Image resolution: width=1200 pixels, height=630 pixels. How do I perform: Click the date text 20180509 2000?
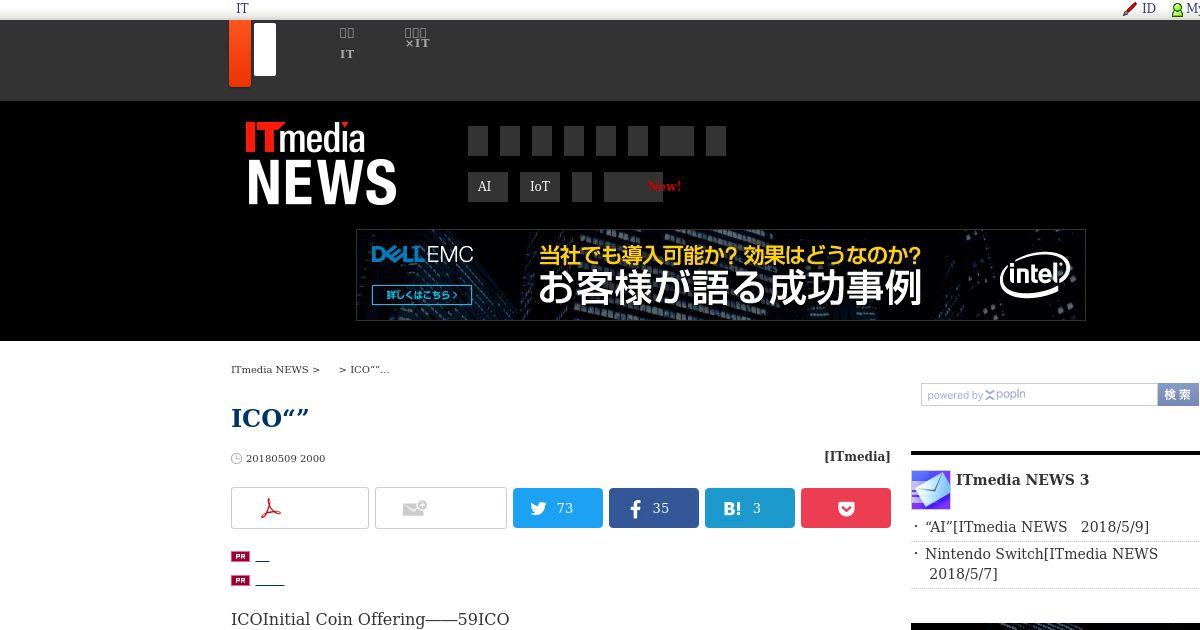(285, 459)
